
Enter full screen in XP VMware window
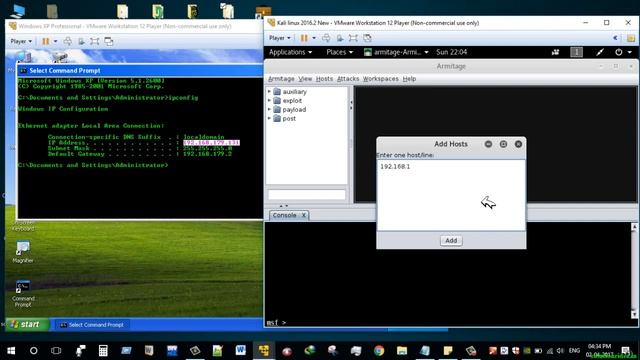[95, 41]
